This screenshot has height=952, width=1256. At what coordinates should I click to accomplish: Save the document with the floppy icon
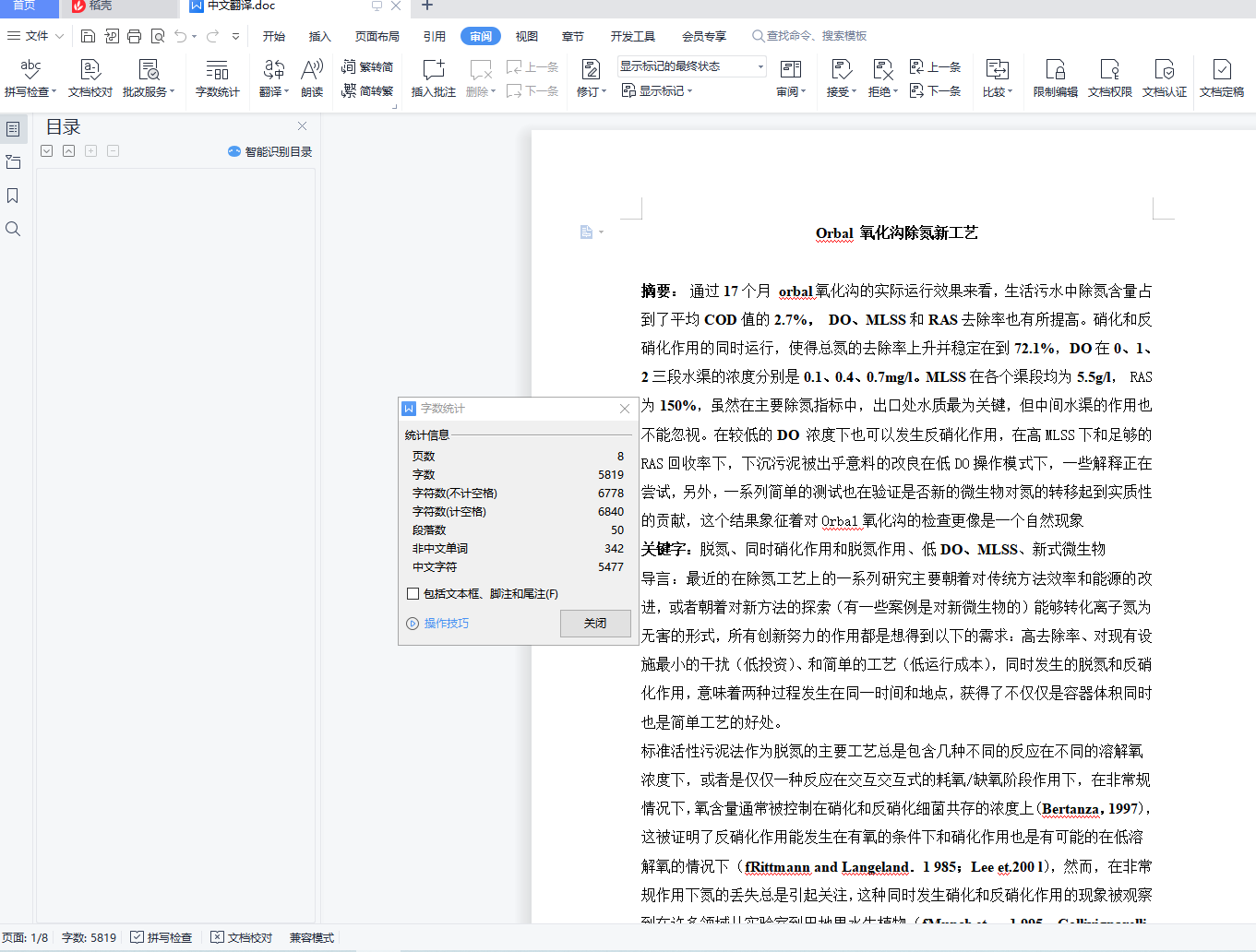pyautogui.click(x=88, y=36)
